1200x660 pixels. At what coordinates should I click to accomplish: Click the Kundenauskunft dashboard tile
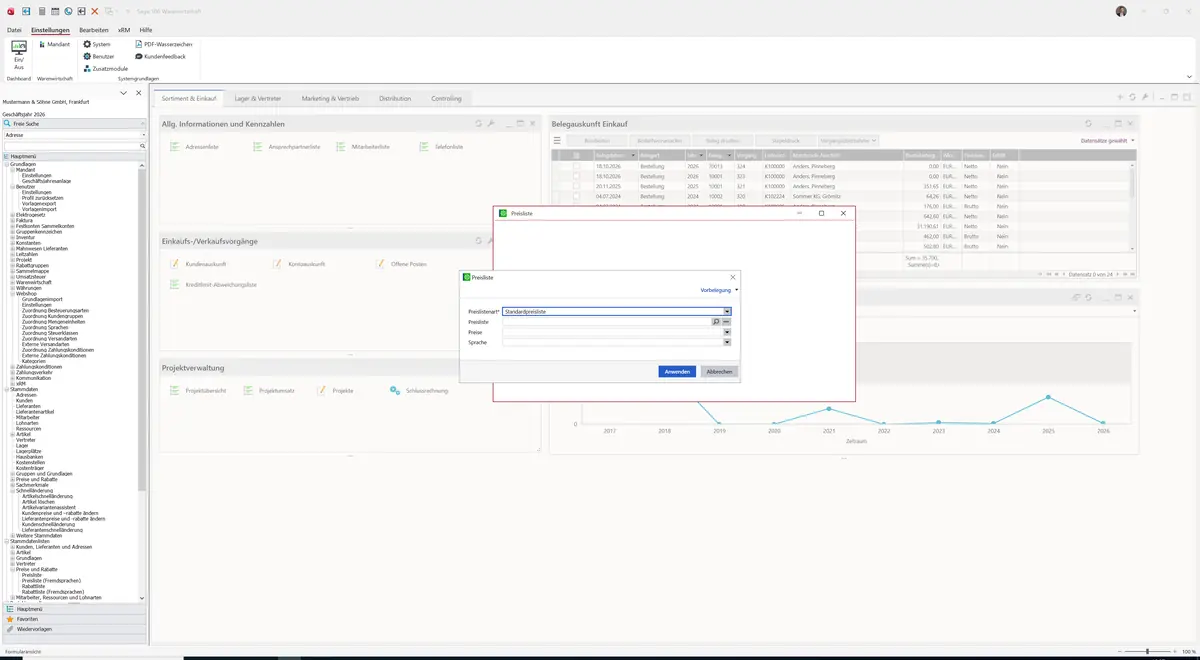[199, 264]
